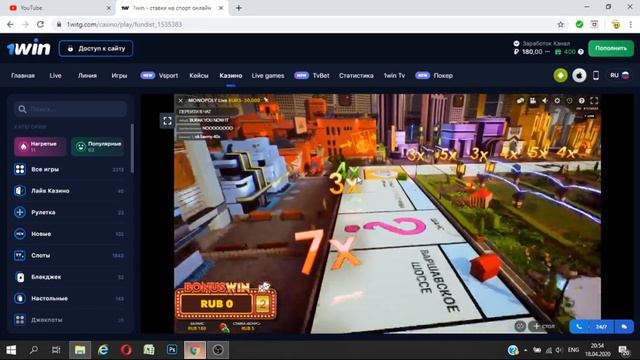Select the Нагретые category

pos(40,146)
